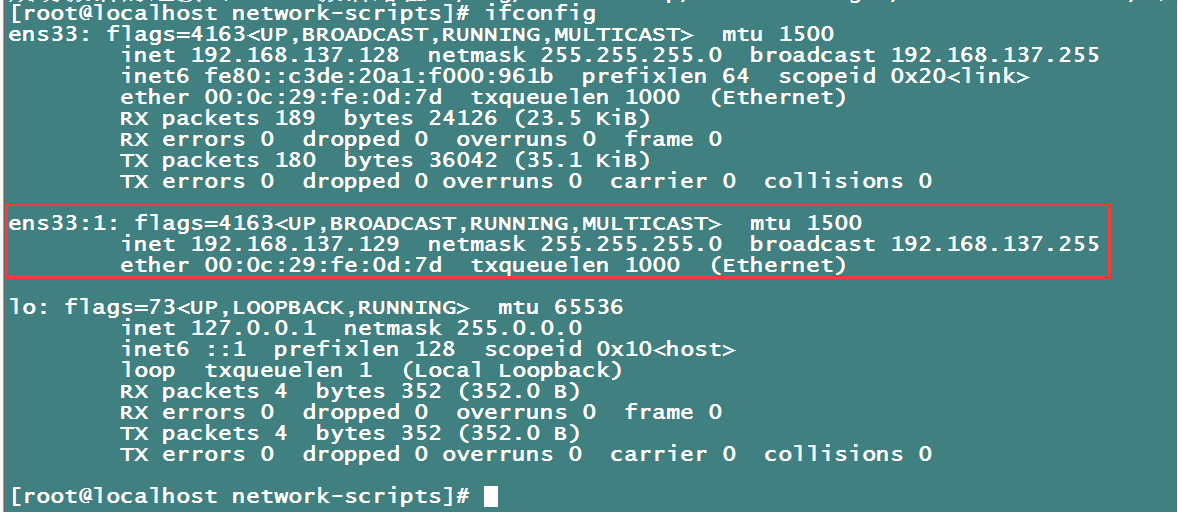Image resolution: width=1178 pixels, height=512 pixels.
Task: Click the bottom [root@localhost network-scripts] prompt
Action: [240, 496]
